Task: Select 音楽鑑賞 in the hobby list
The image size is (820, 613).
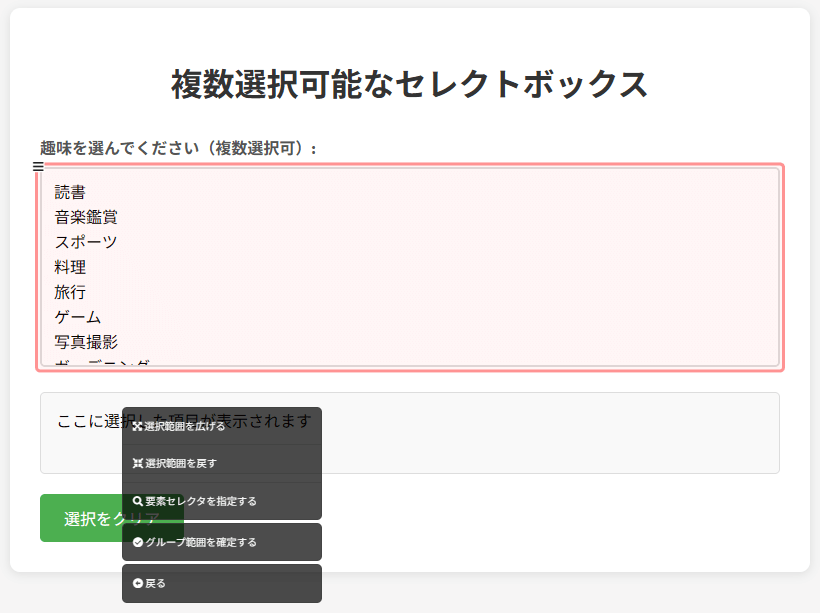Action: pyautogui.click(x=86, y=217)
